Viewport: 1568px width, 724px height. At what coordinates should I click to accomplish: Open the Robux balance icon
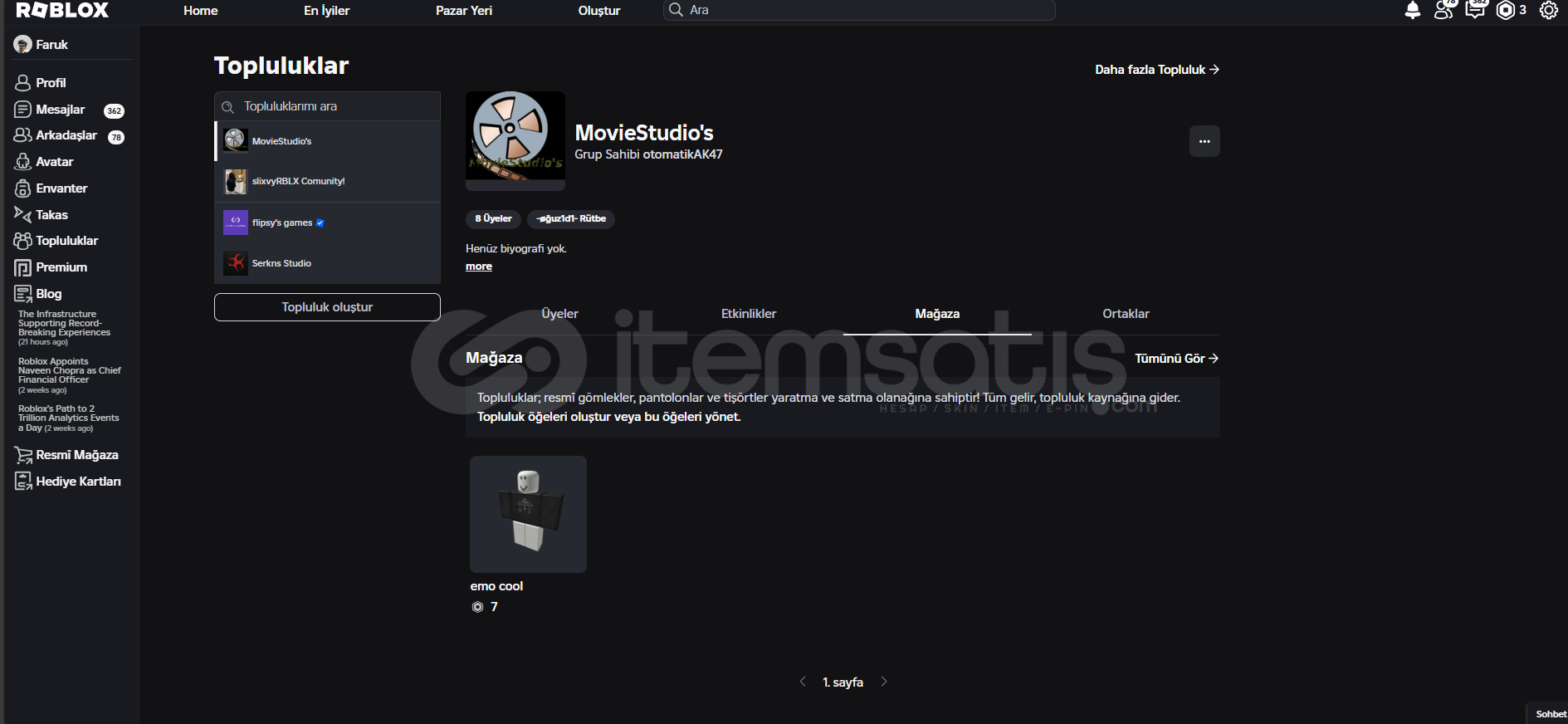coord(1505,10)
